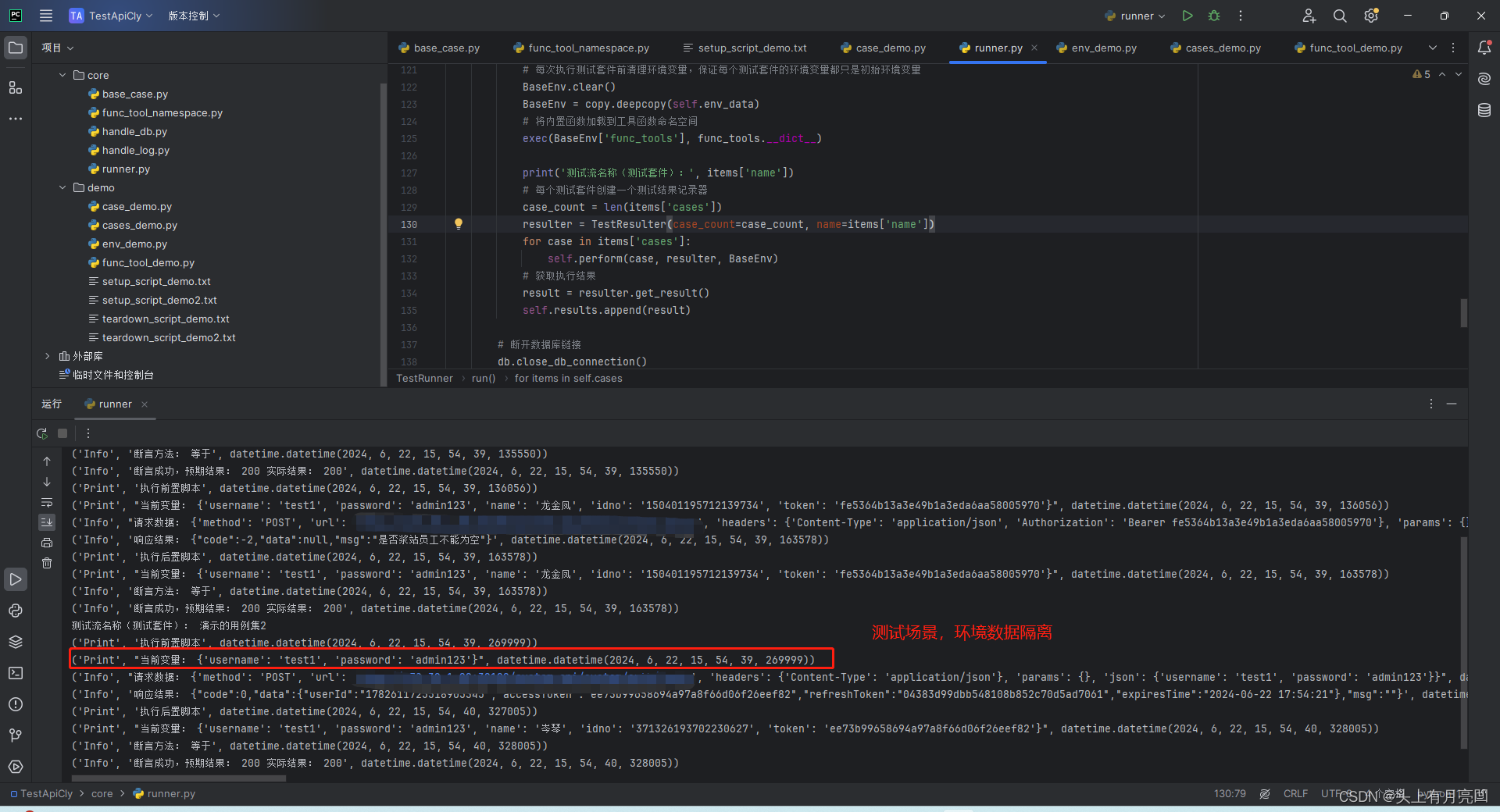Image resolution: width=1500 pixels, height=812 pixels.
Task: Stop the running process
Action: click(x=62, y=433)
